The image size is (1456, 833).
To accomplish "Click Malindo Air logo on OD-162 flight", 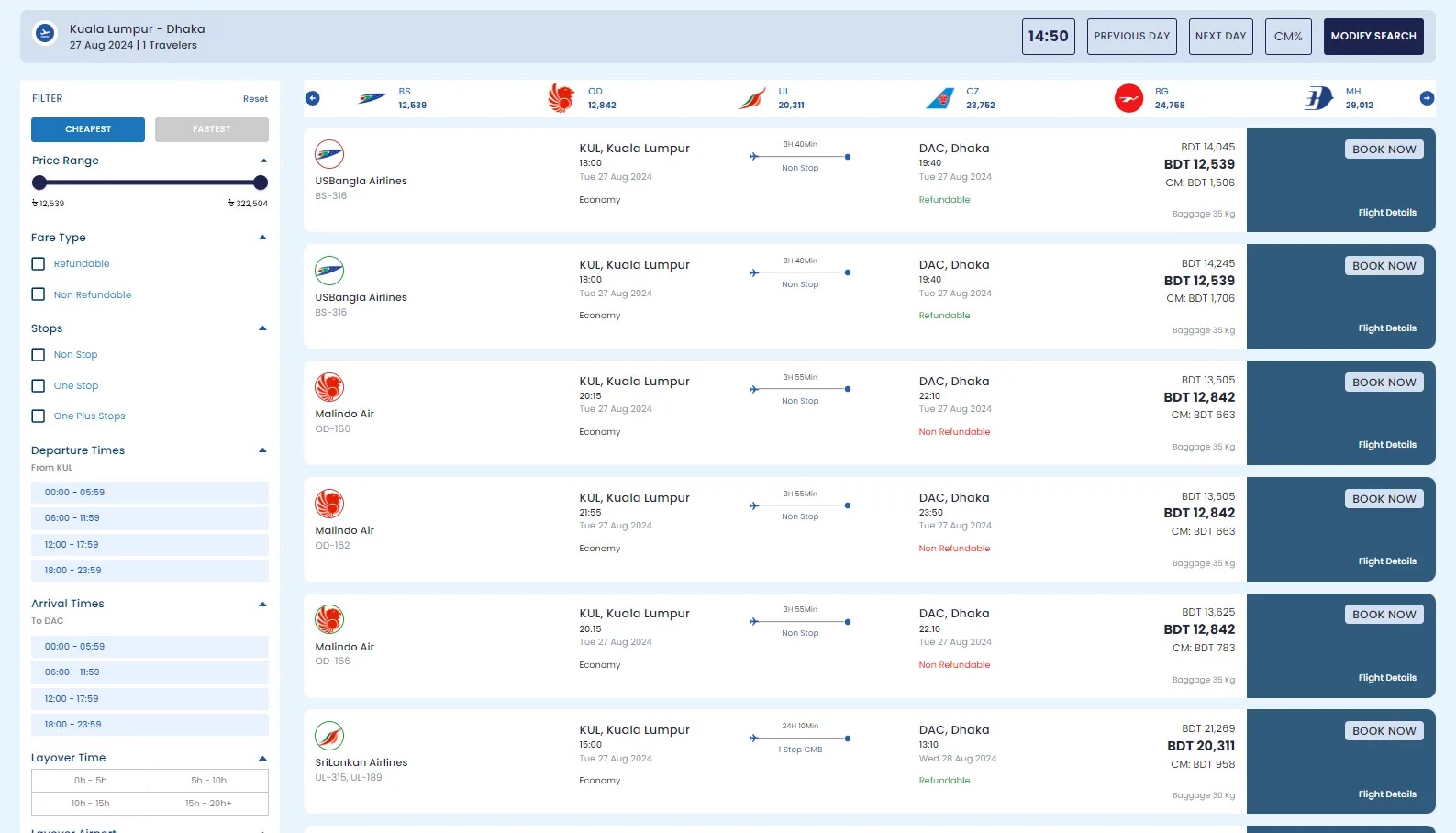I will 329,504.
